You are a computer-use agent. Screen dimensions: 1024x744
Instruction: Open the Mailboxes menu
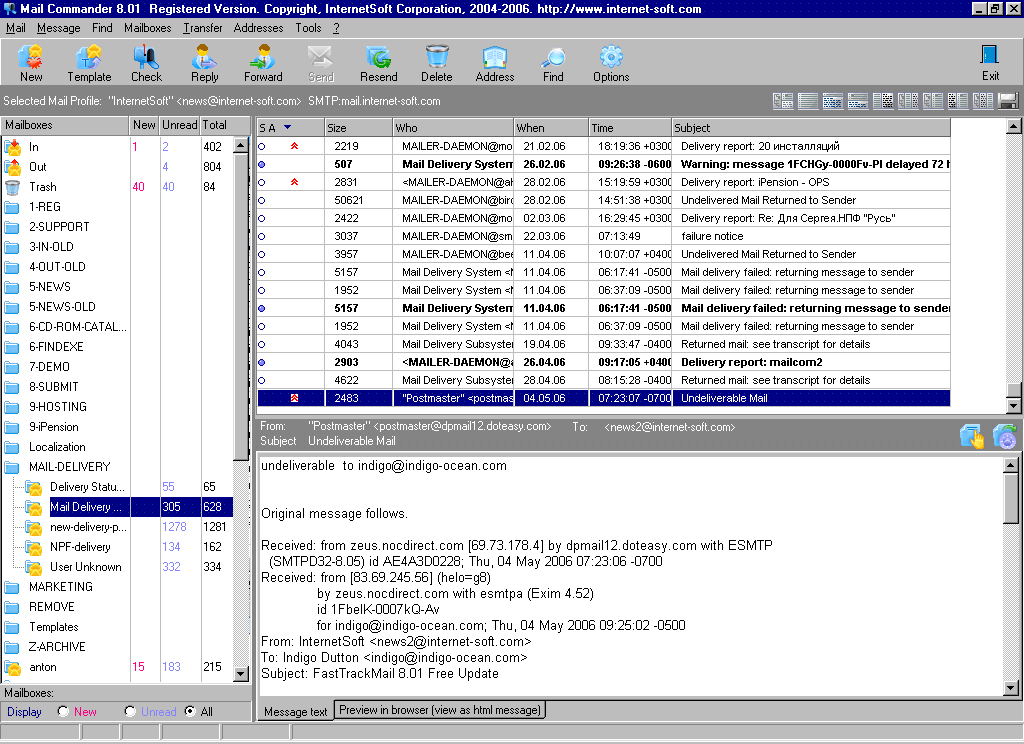coord(147,28)
